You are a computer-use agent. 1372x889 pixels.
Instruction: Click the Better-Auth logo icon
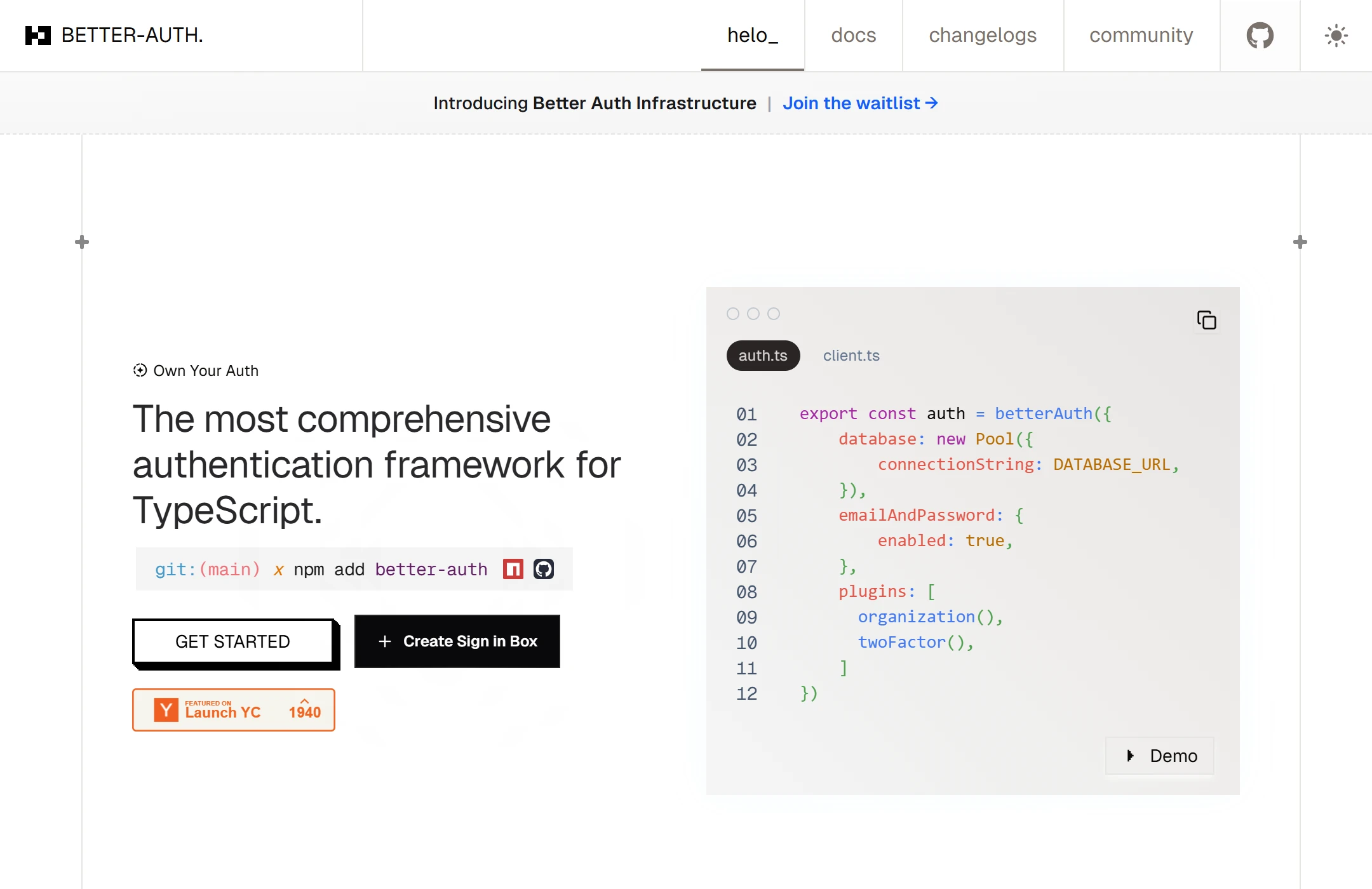pos(37,36)
